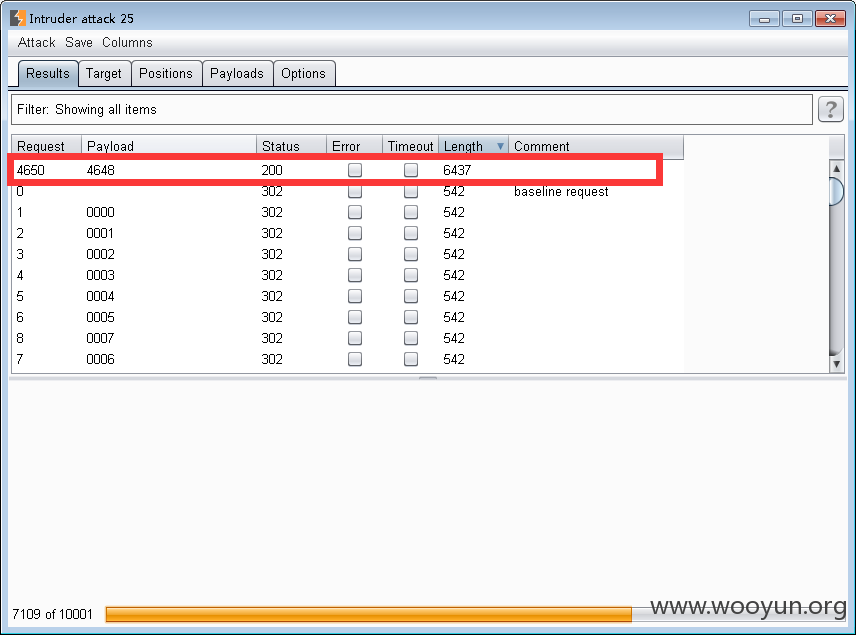Click the '7109 of 10001' progress text
Screen dimensions: 856x635
[52, 614]
